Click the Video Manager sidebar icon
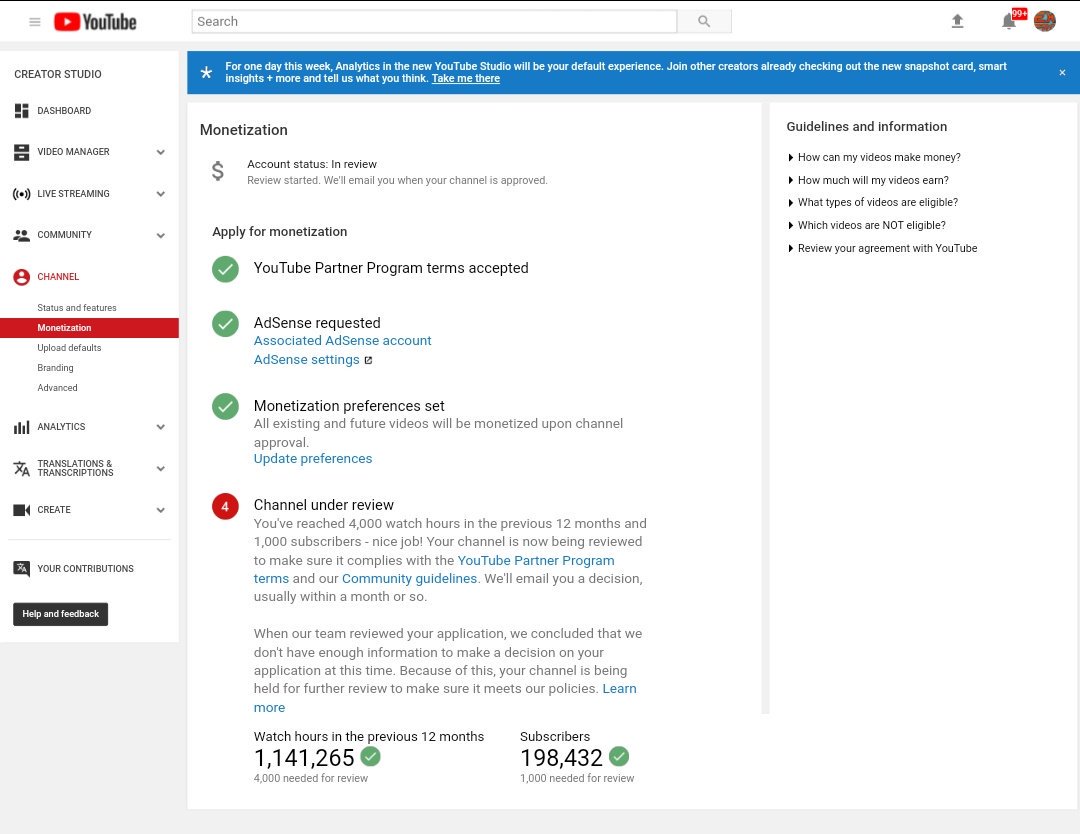The height and width of the screenshot is (834, 1080). [x=21, y=152]
